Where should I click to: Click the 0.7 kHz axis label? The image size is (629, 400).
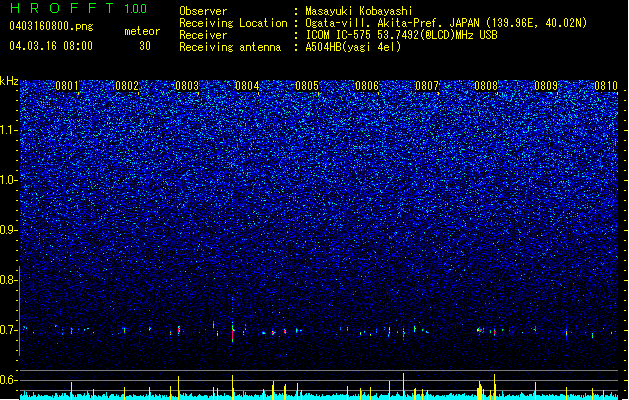[x=9, y=330]
